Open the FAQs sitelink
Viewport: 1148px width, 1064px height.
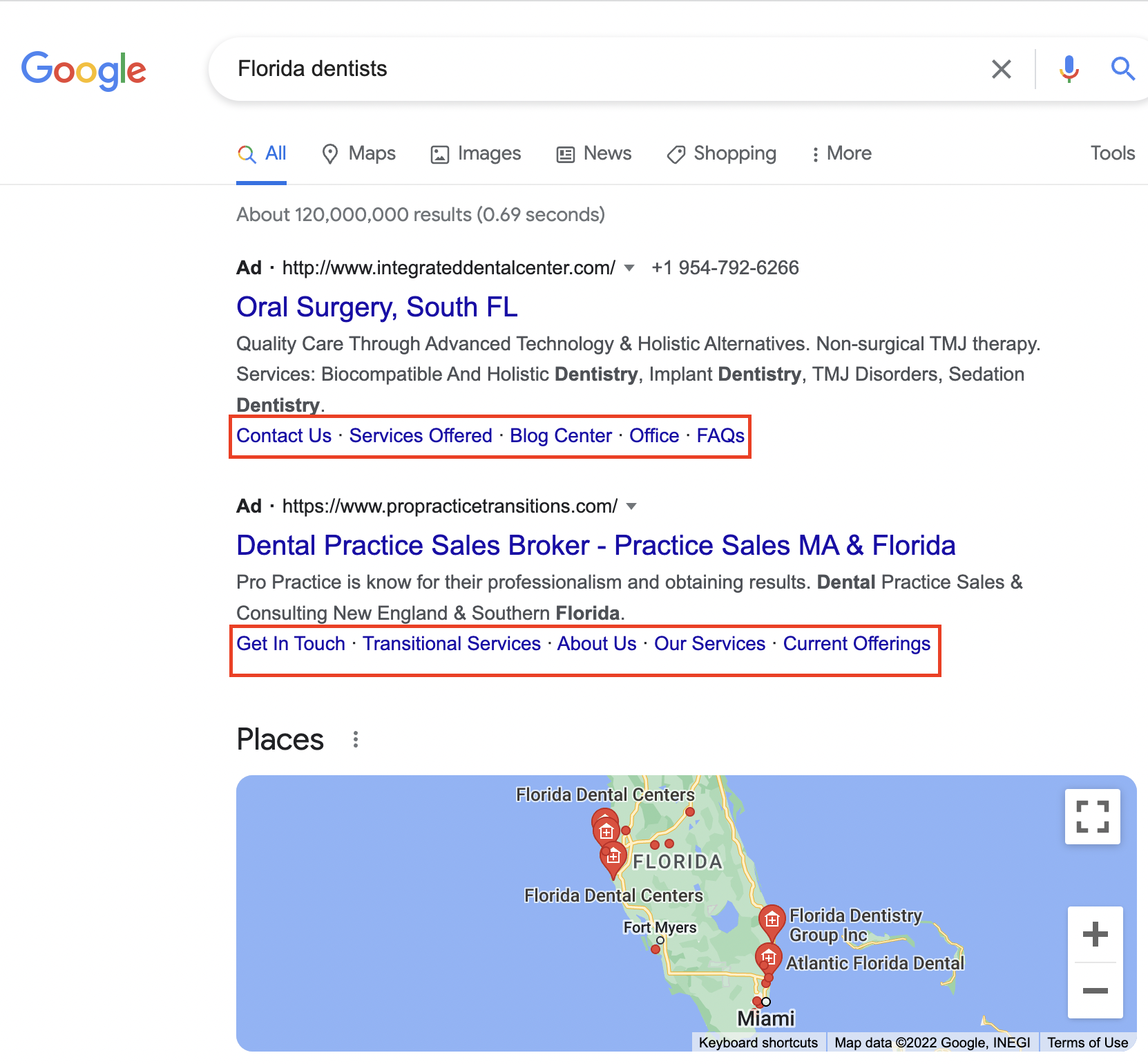pyautogui.click(x=720, y=436)
